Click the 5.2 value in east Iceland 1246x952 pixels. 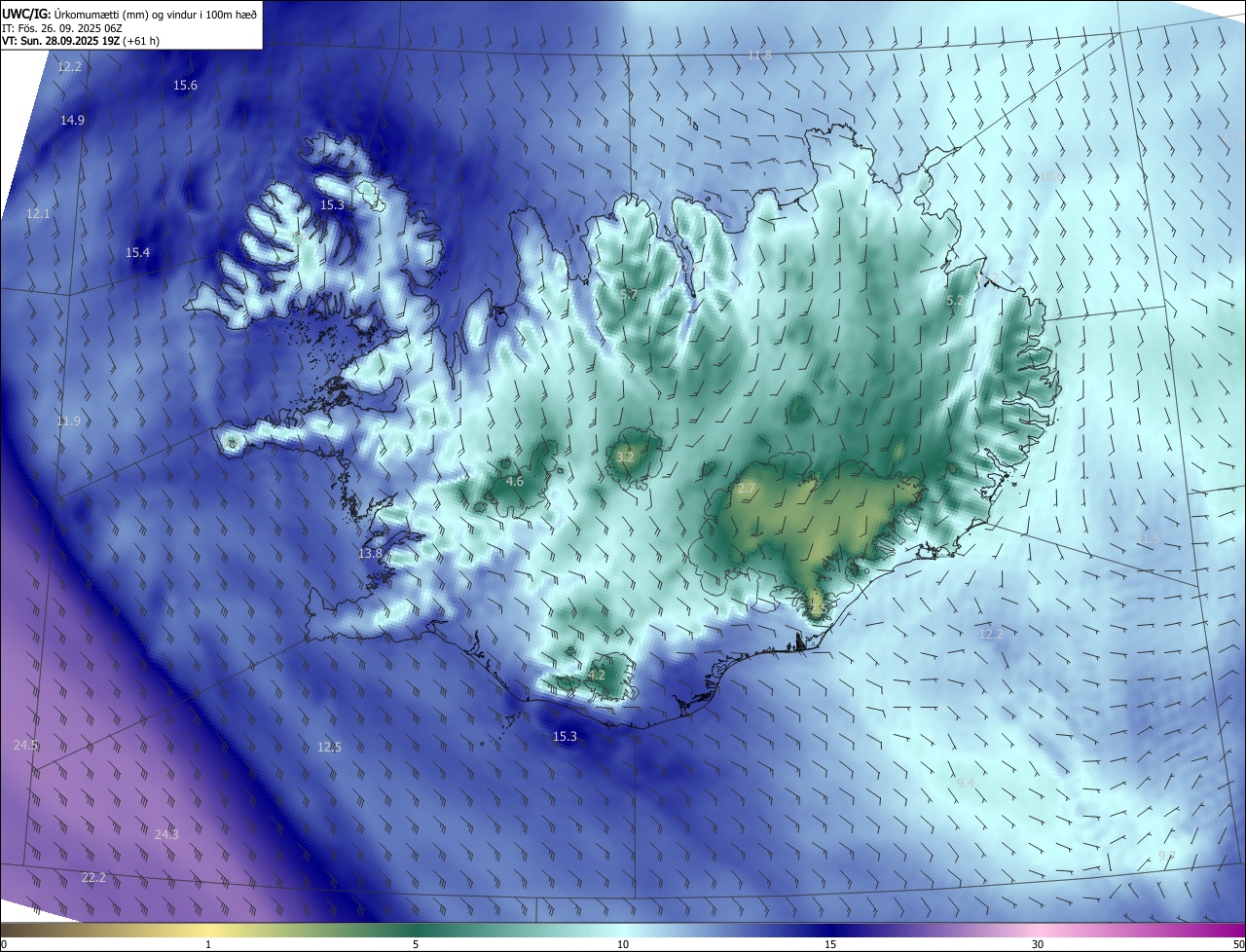(x=955, y=301)
